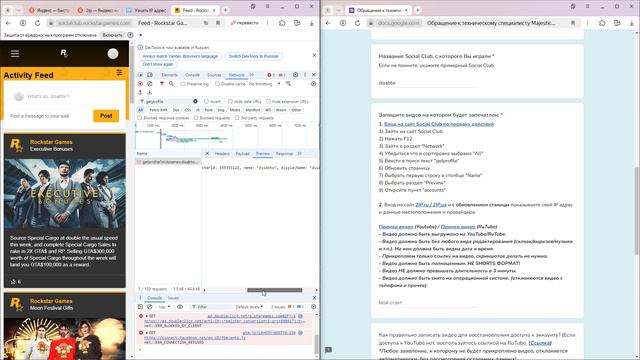This screenshot has height=360, width=640.
Task: Clear the getprofile filter text
Action: coord(195,101)
